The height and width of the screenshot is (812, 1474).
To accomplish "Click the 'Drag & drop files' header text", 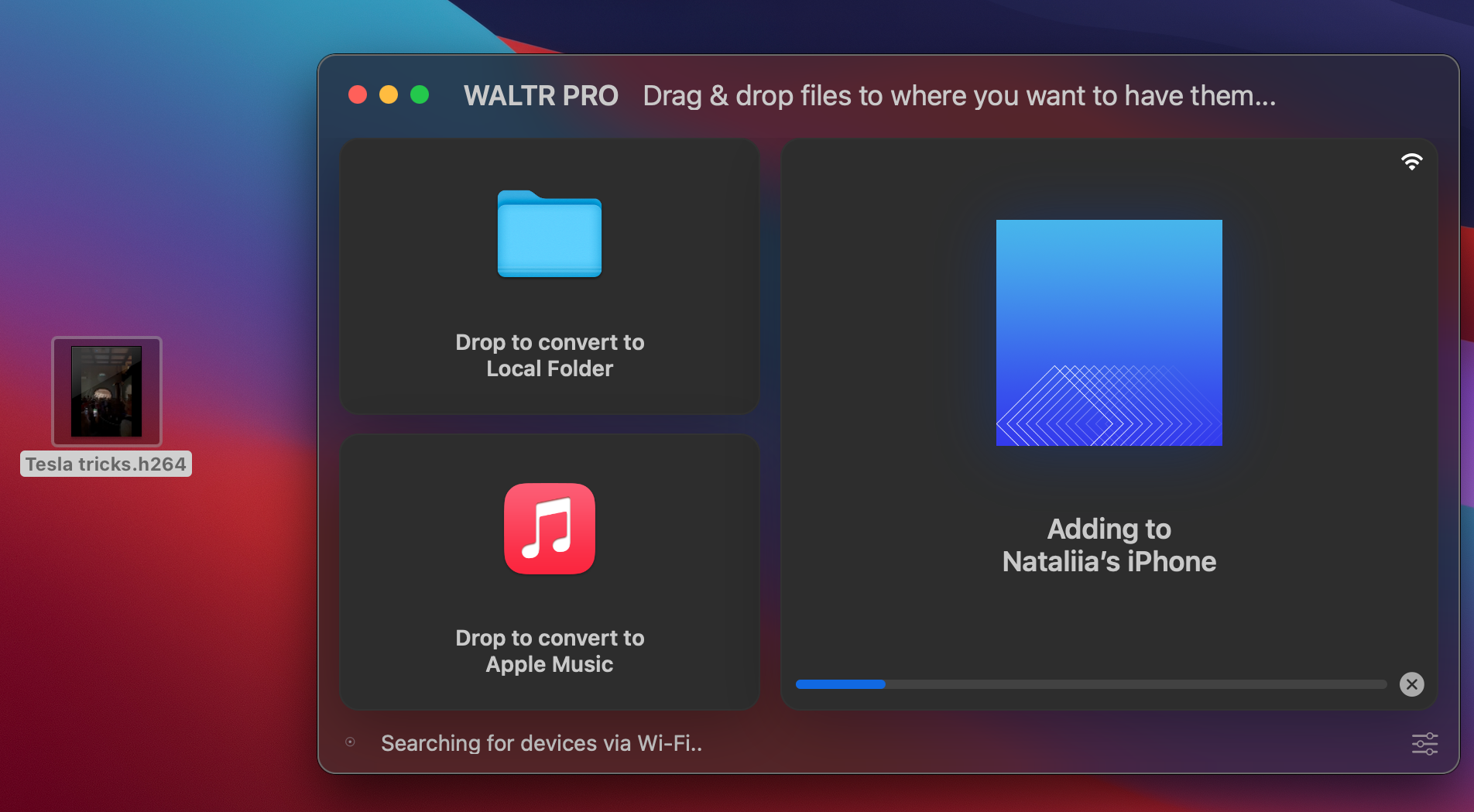I will coord(959,95).
